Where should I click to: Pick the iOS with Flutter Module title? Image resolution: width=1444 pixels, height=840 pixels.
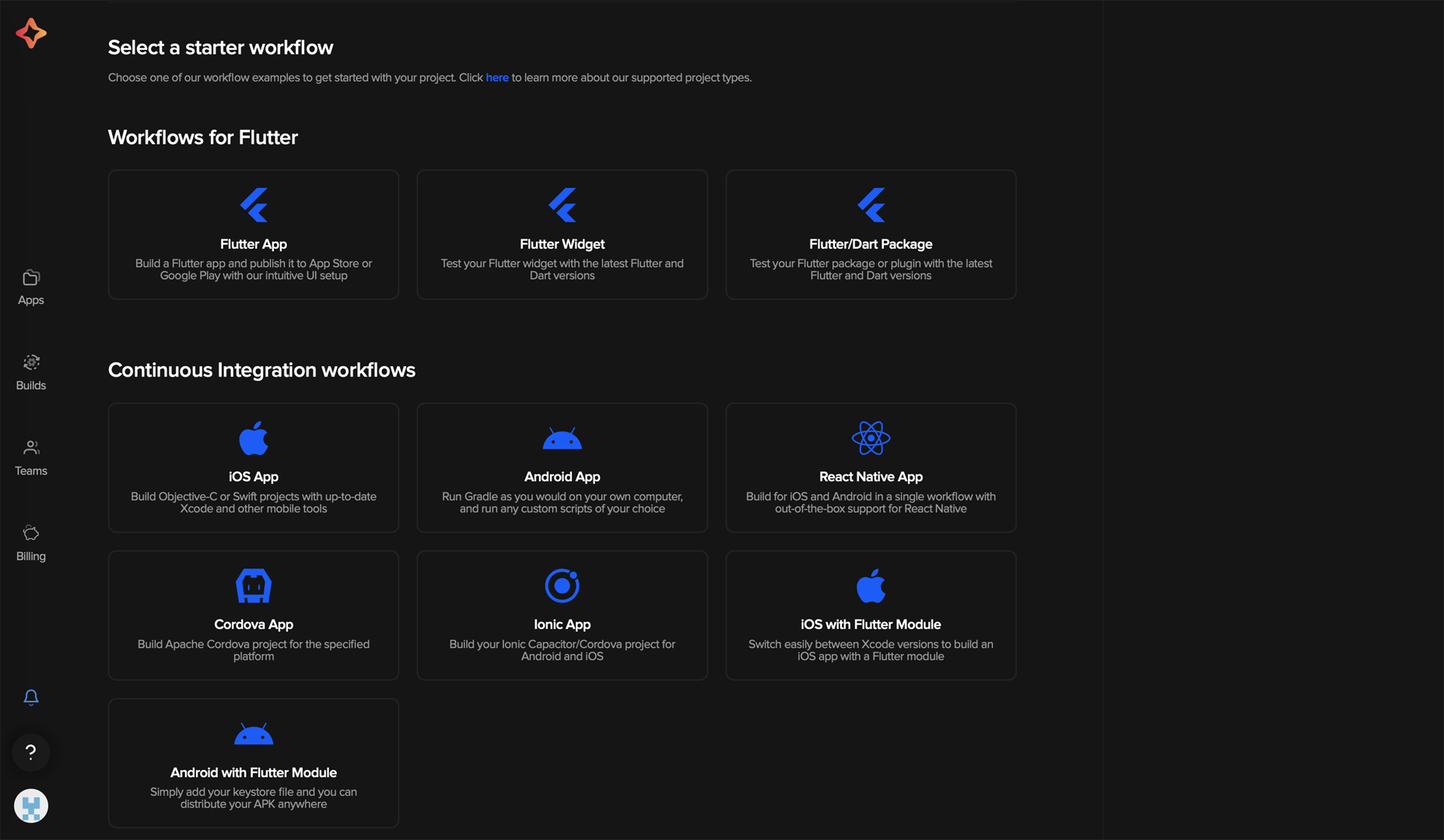tap(871, 625)
